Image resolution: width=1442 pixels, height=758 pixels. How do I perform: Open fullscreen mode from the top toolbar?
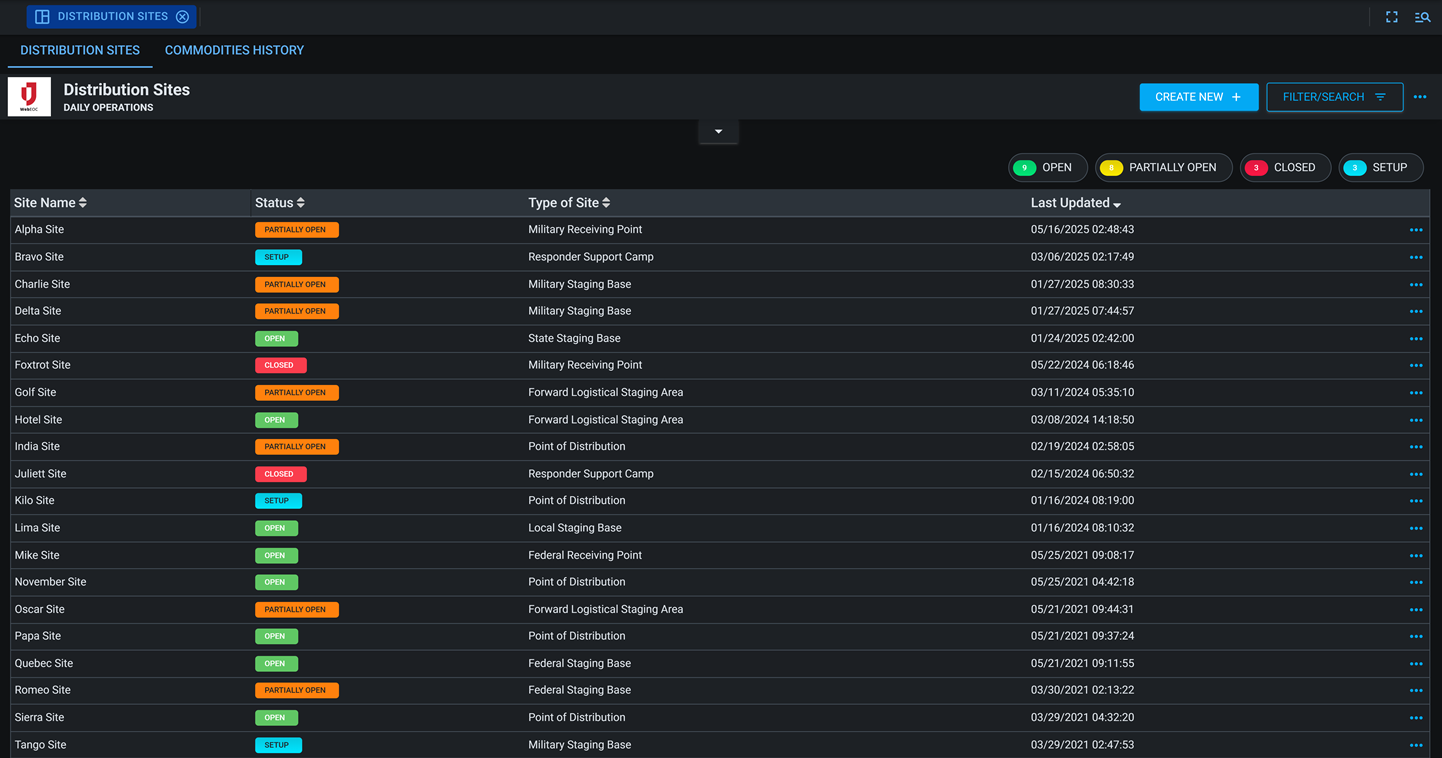[x=1391, y=16]
